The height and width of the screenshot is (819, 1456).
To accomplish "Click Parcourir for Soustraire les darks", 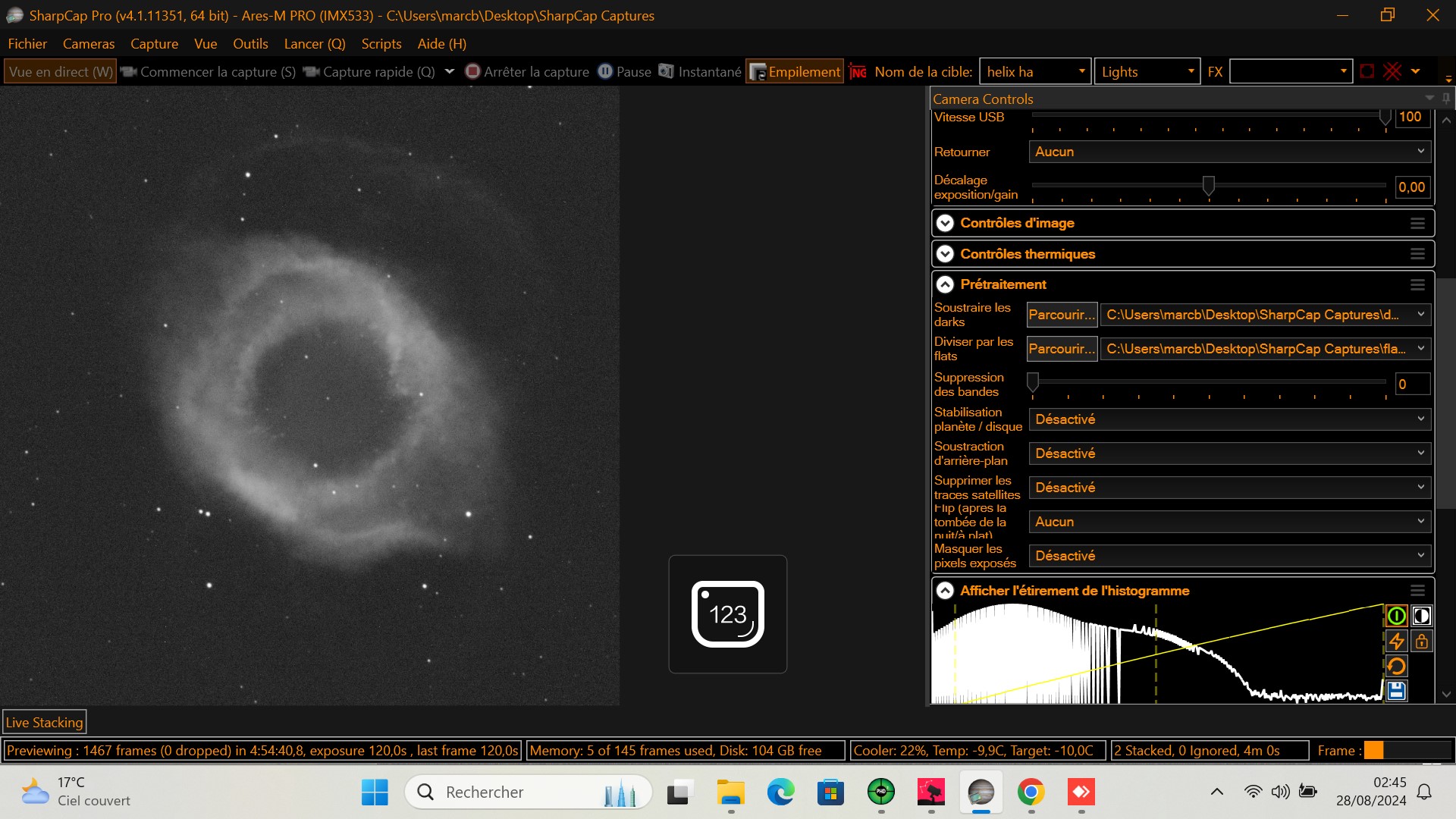I will [x=1061, y=315].
